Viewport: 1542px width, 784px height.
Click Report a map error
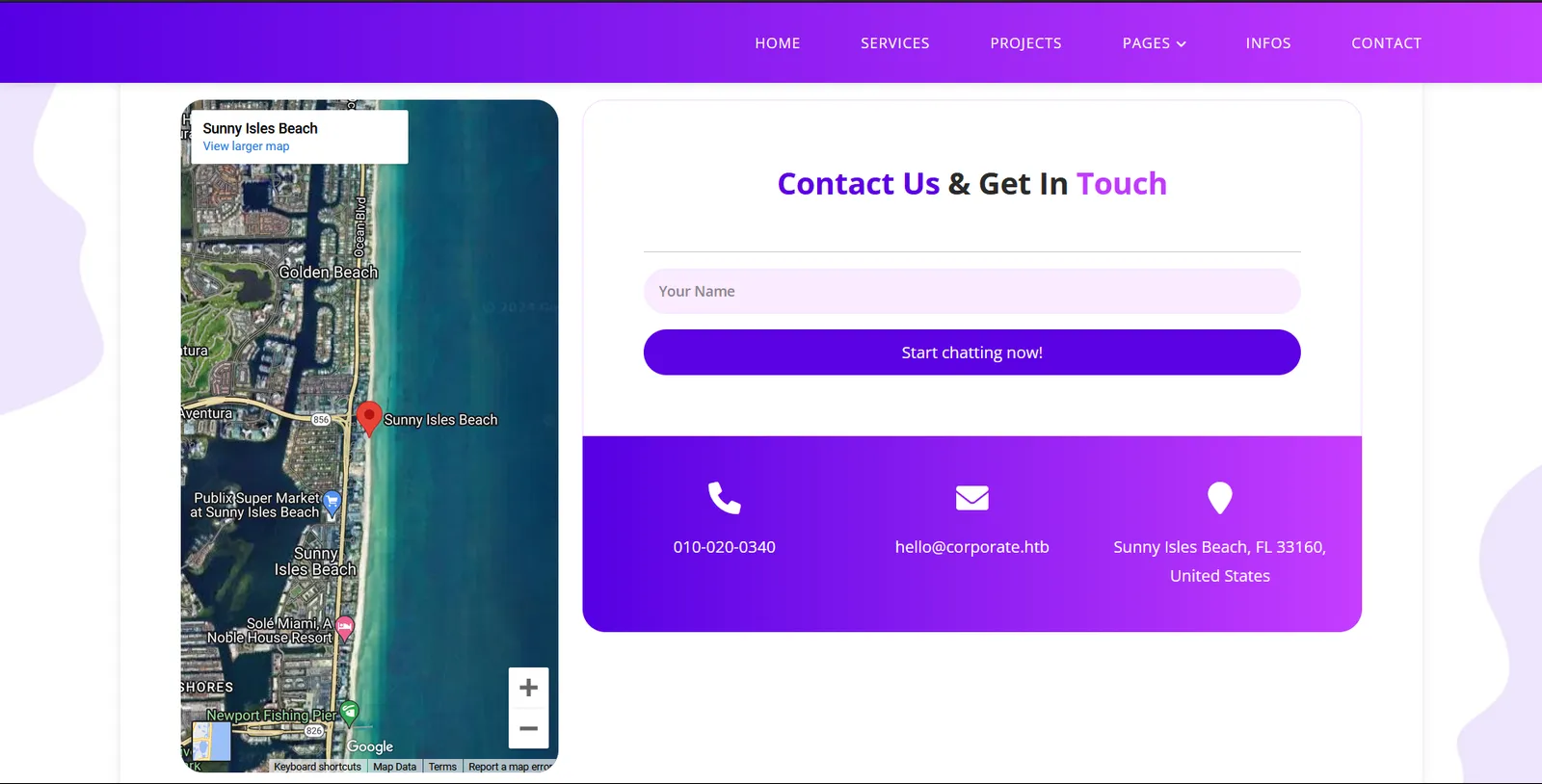[510, 767]
